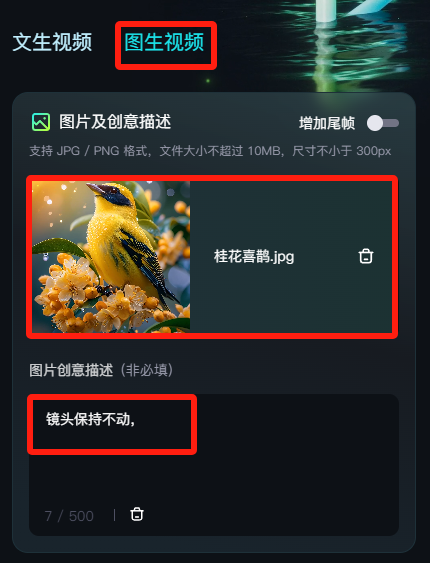Select the 图生视频 tab
430x563 pixels.
164,42
